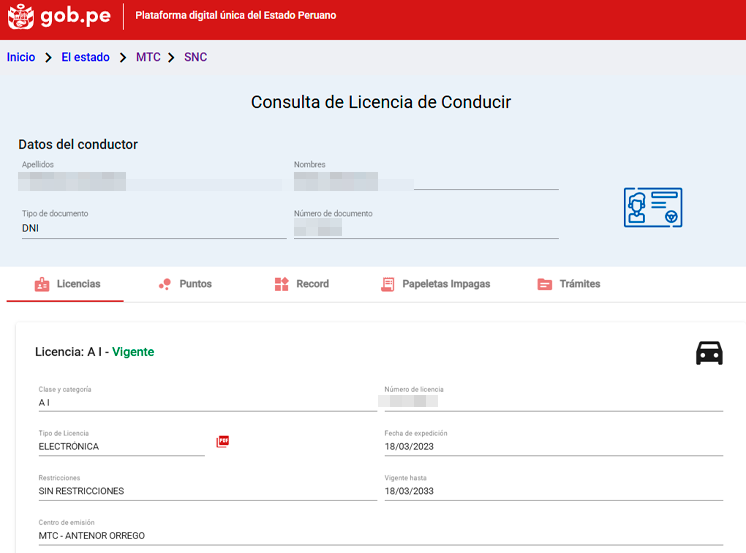This screenshot has height=553, width=746.
Task: Select the Tipo de documento DNI field
Action: coord(154,228)
